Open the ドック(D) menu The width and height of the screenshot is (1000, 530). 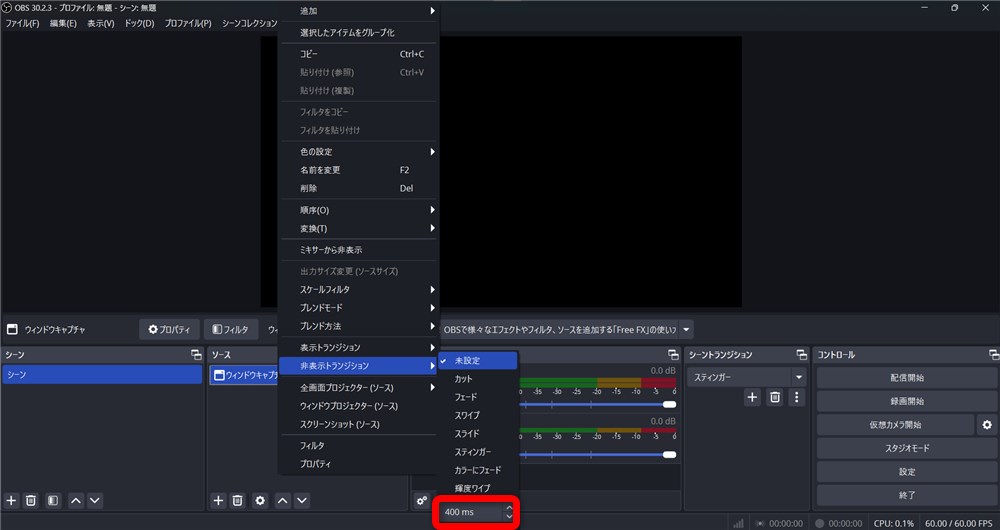pos(139,24)
